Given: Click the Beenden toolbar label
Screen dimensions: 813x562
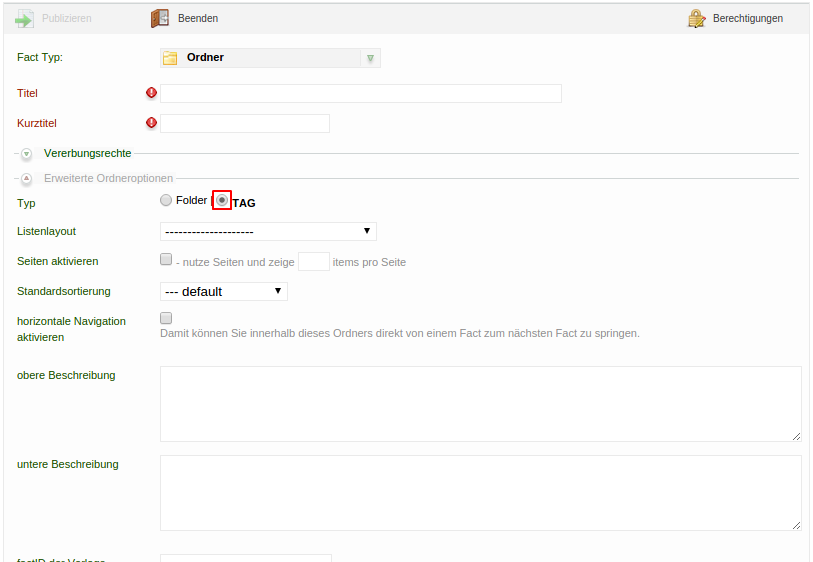Looking at the screenshot, I should [x=198, y=19].
